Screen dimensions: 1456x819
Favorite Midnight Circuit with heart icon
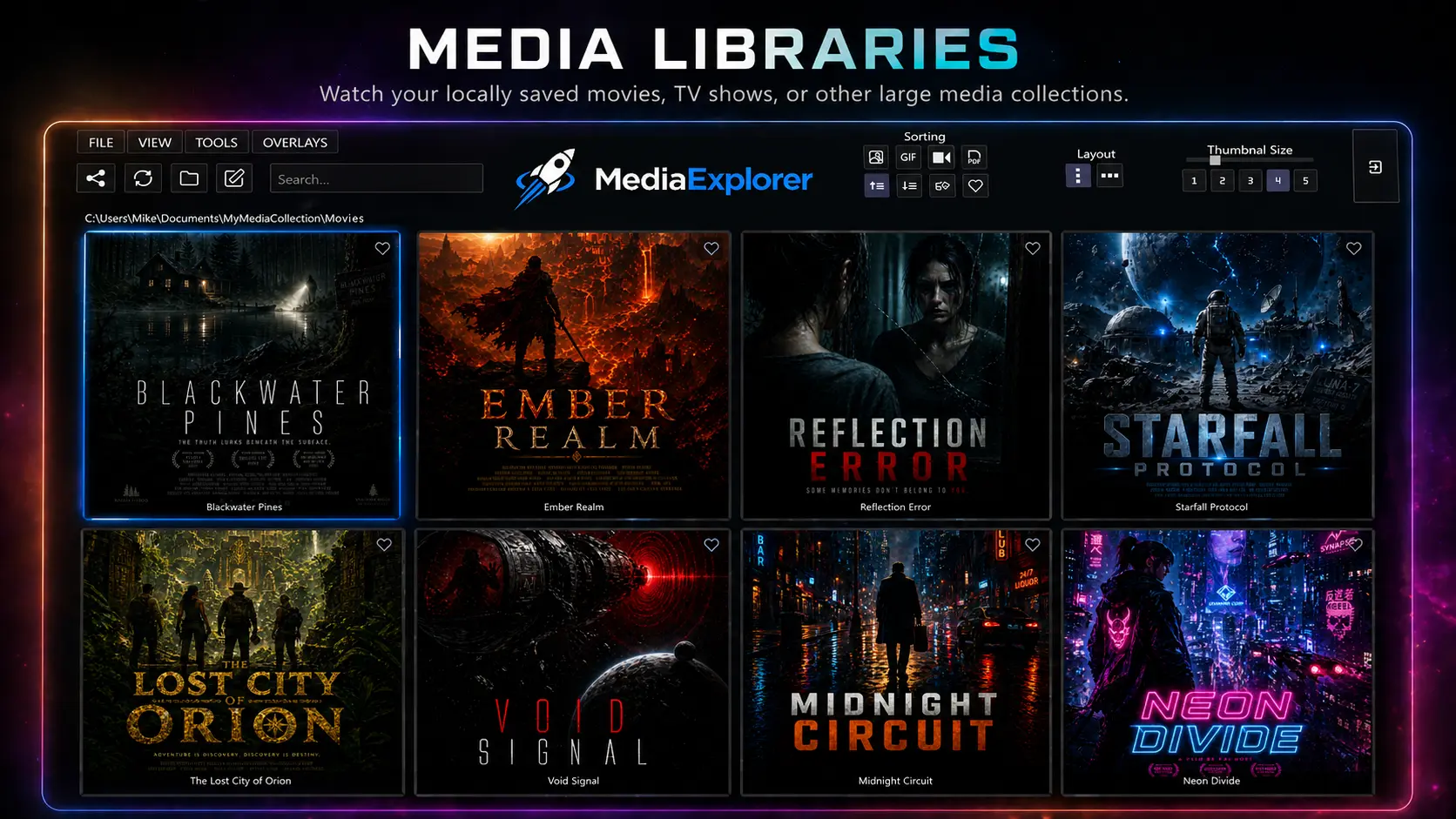[1033, 545]
